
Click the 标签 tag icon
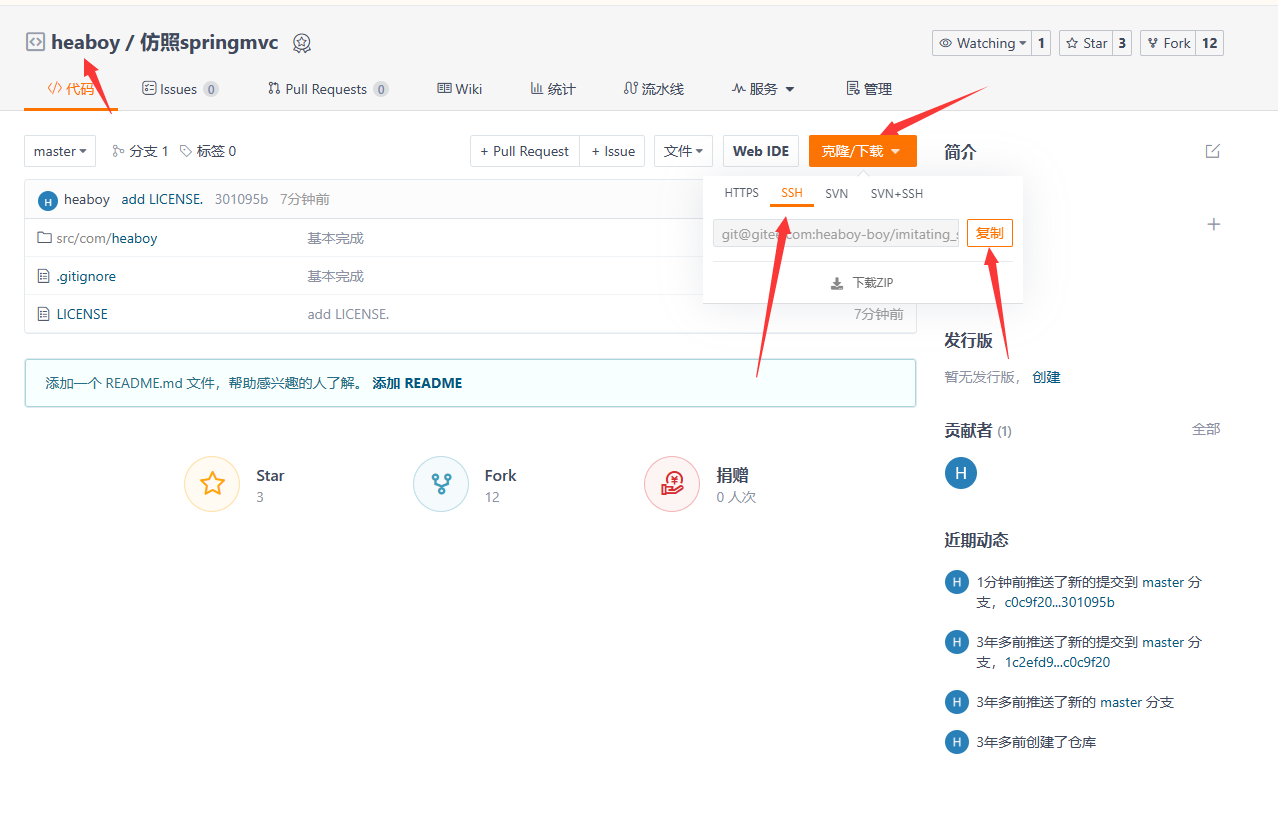186,151
